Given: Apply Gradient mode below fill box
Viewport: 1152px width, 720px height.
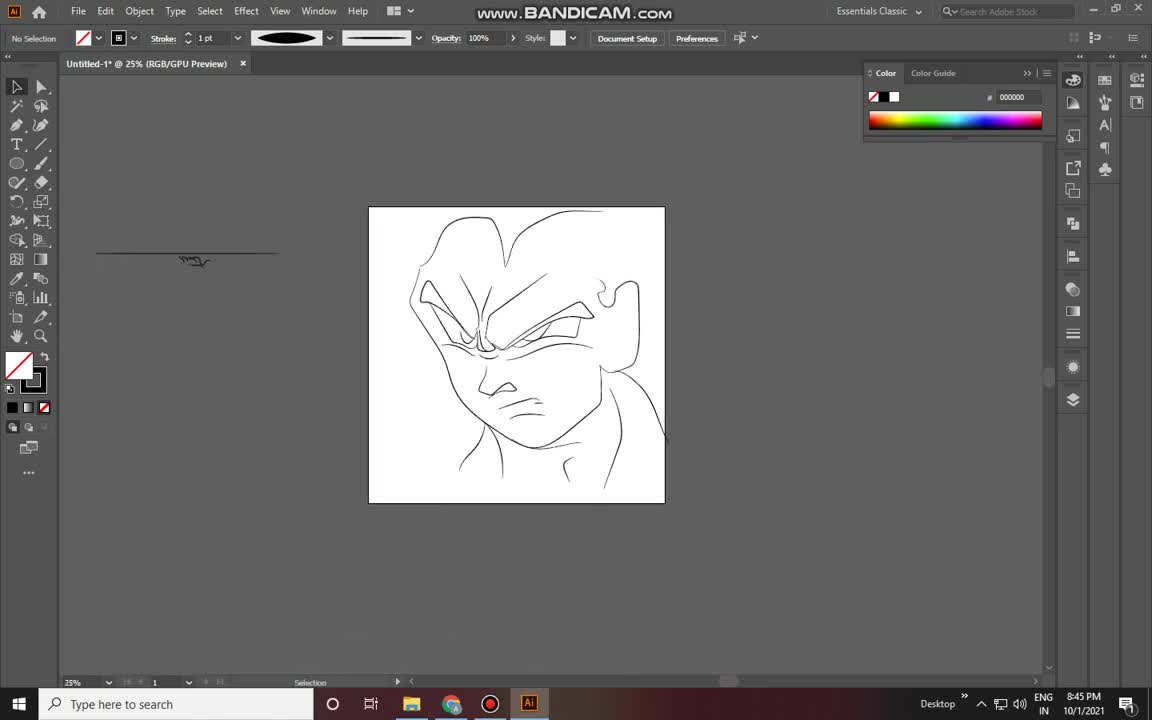Looking at the screenshot, I should pos(28,407).
